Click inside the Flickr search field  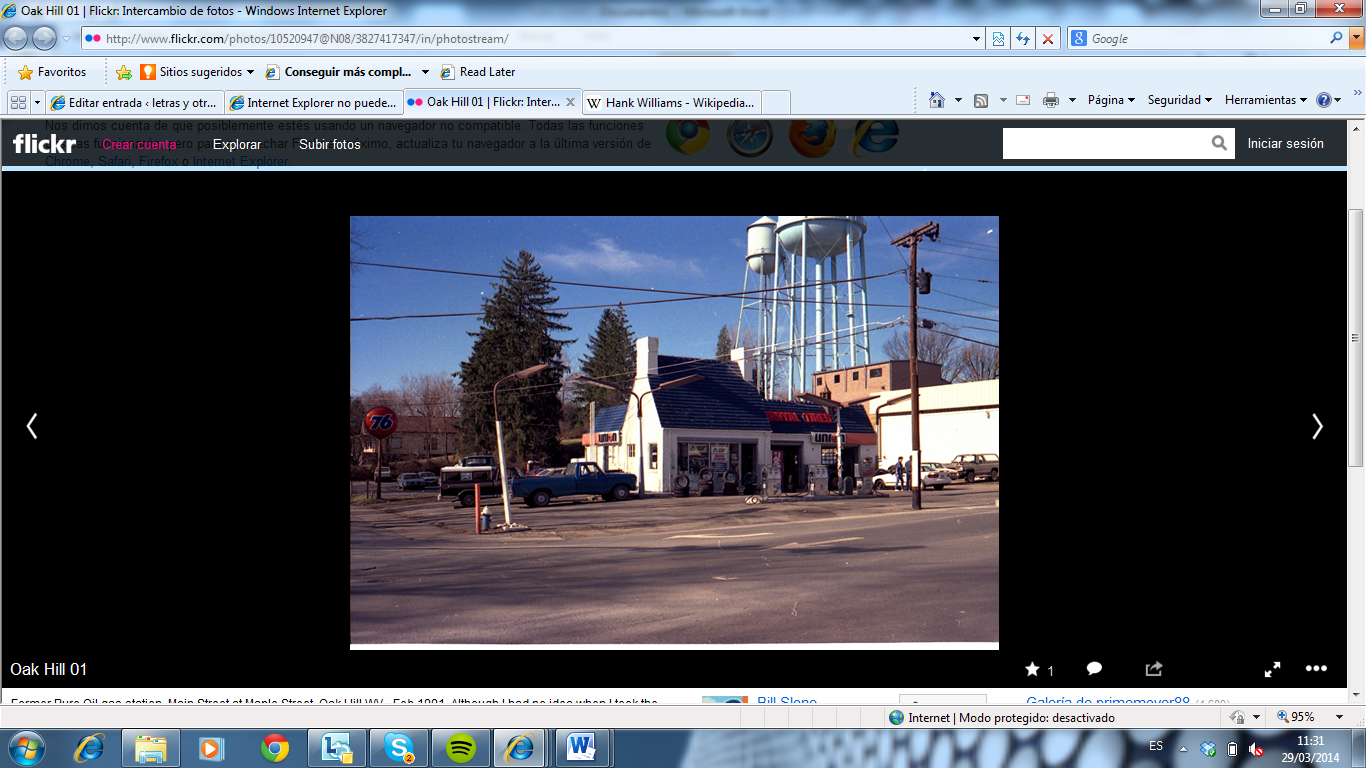[1105, 143]
